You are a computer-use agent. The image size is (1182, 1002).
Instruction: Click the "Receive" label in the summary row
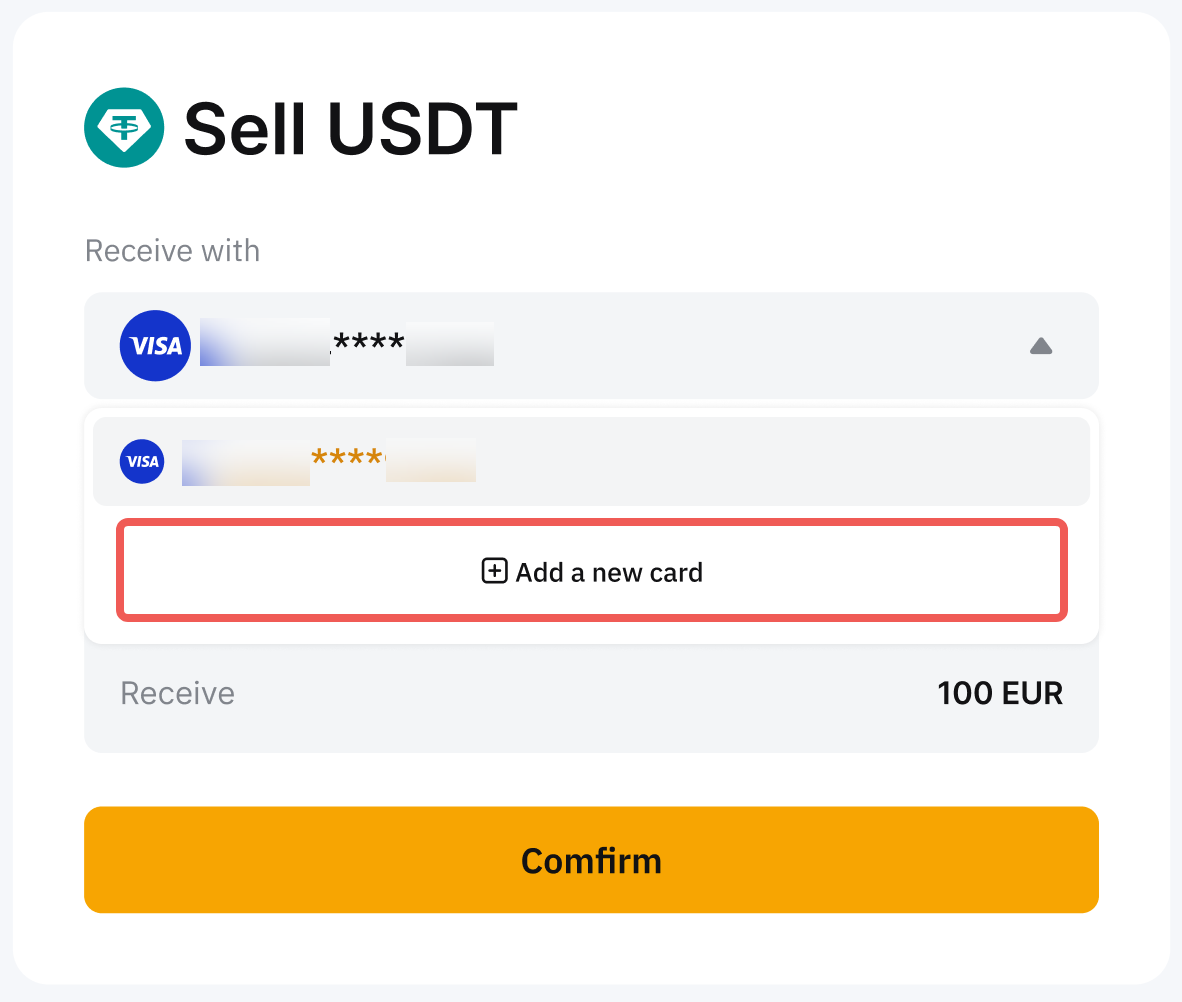click(x=177, y=693)
